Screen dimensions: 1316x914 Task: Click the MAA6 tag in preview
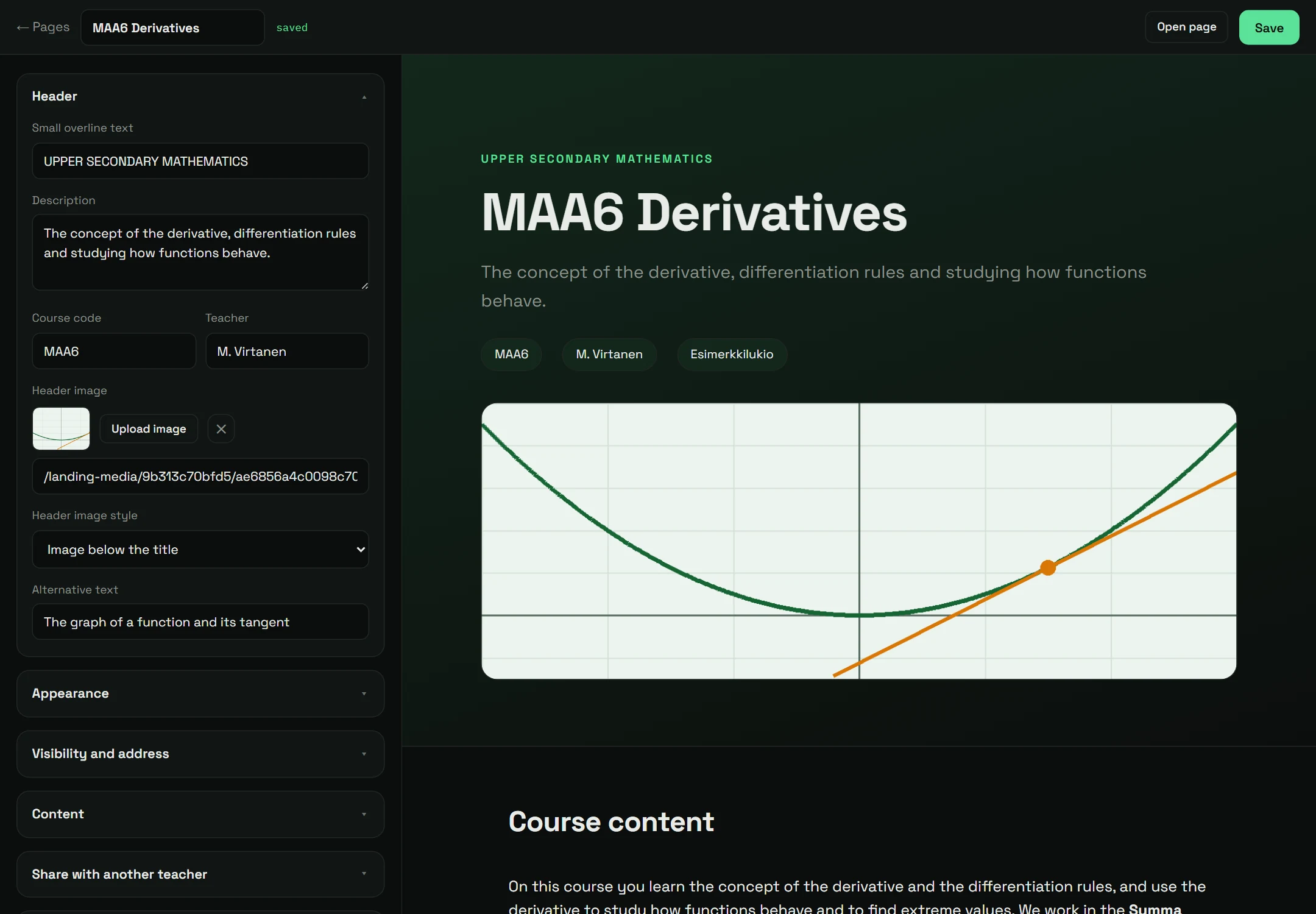511,354
